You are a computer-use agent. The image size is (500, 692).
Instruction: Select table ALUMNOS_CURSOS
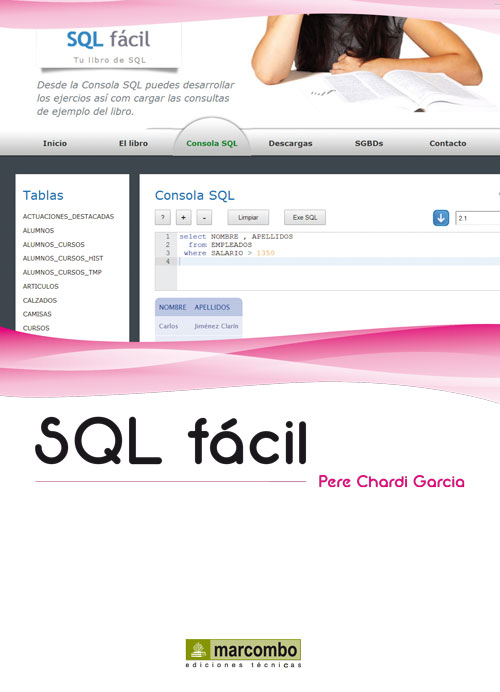[53, 244]
